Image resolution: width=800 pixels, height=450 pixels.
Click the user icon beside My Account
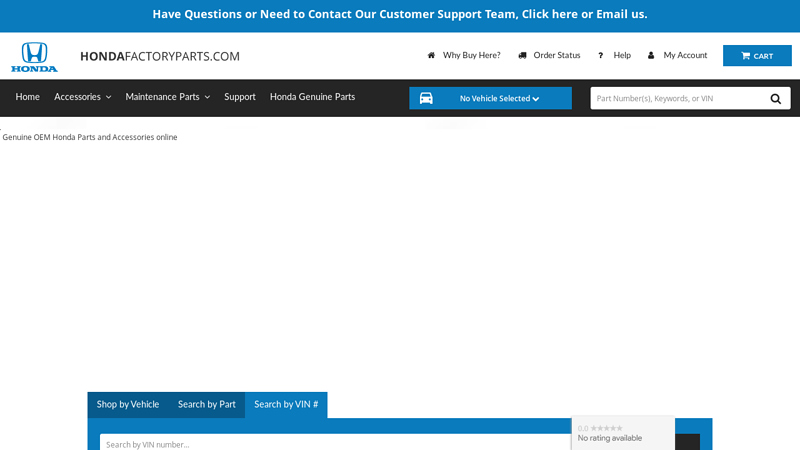[651, 55]
